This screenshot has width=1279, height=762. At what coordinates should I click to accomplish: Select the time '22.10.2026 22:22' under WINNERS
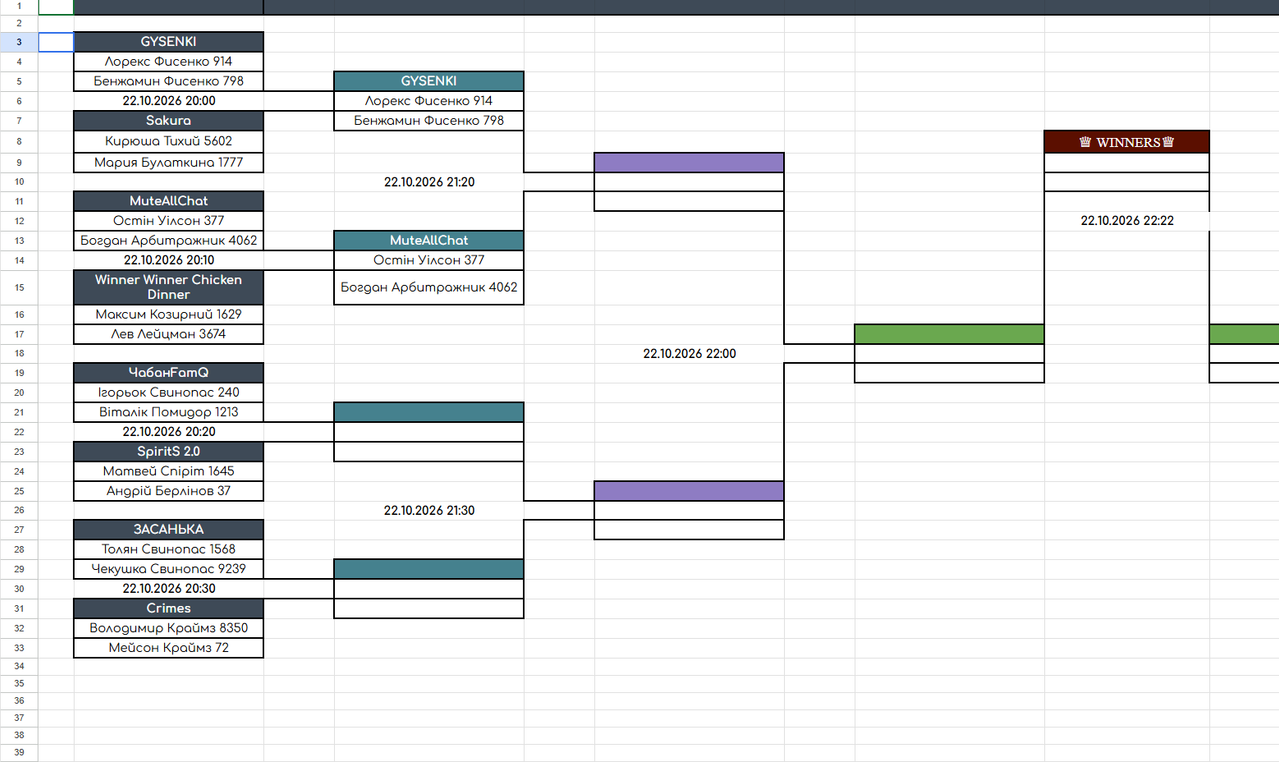pyautogui.click(x=1127, y=221)
